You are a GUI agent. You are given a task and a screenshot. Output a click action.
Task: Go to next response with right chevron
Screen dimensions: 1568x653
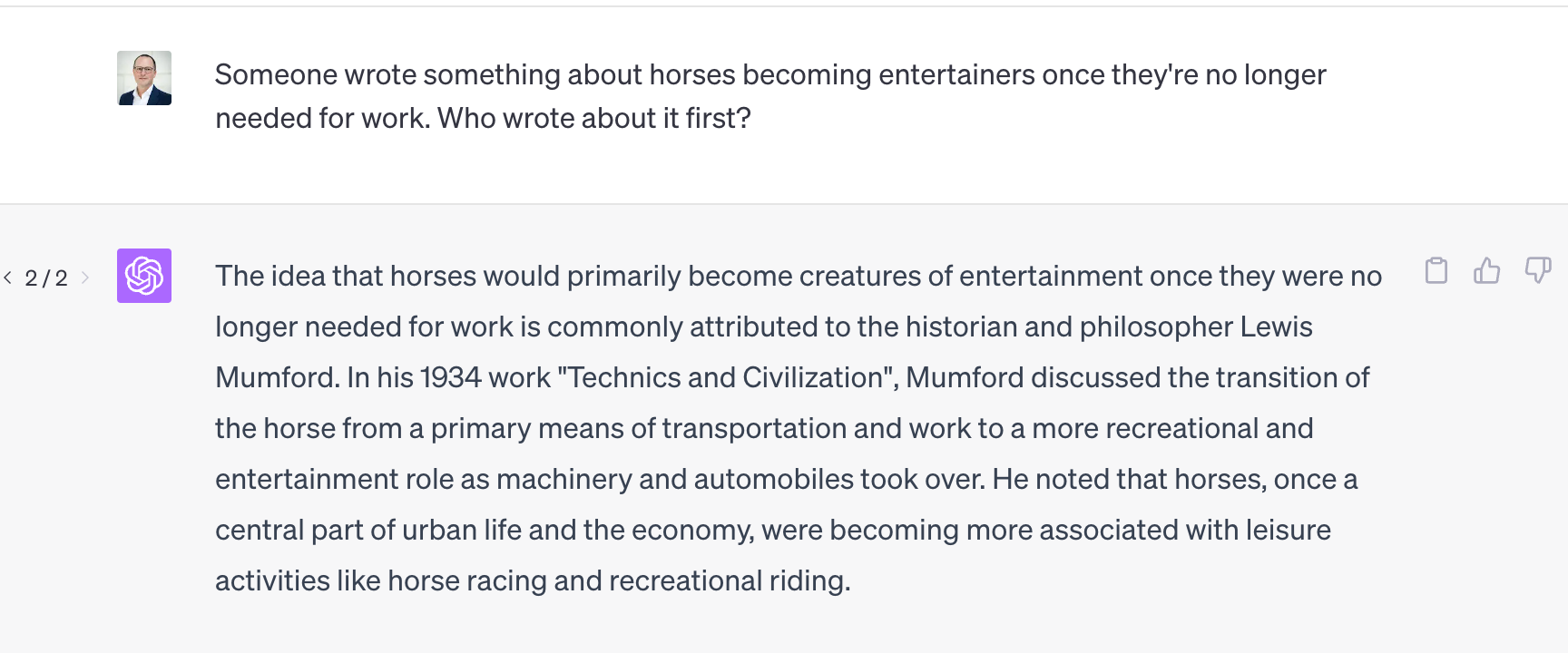click(x=85, y=278)
